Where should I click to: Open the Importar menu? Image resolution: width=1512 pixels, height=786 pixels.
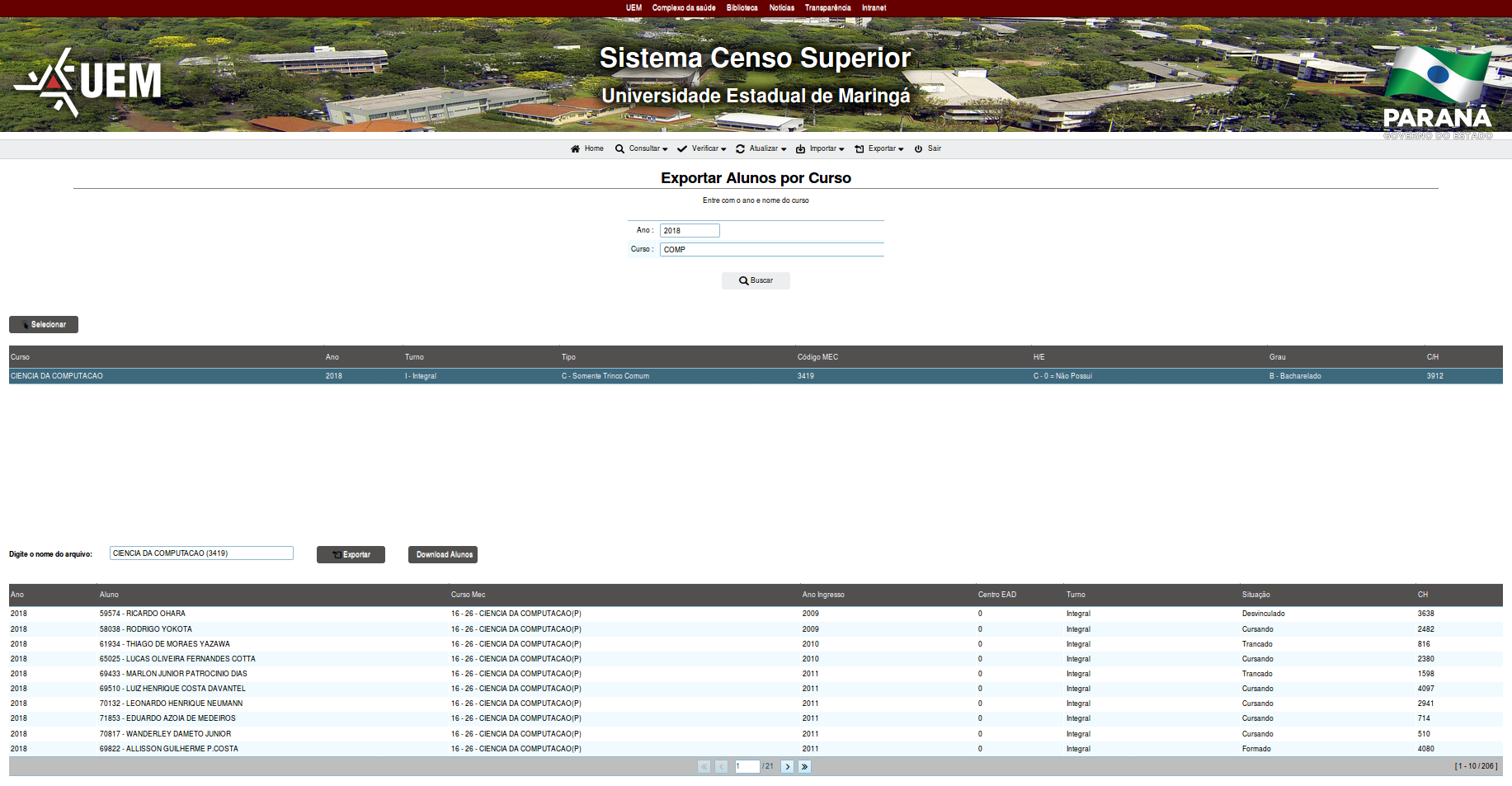(820, 149)
